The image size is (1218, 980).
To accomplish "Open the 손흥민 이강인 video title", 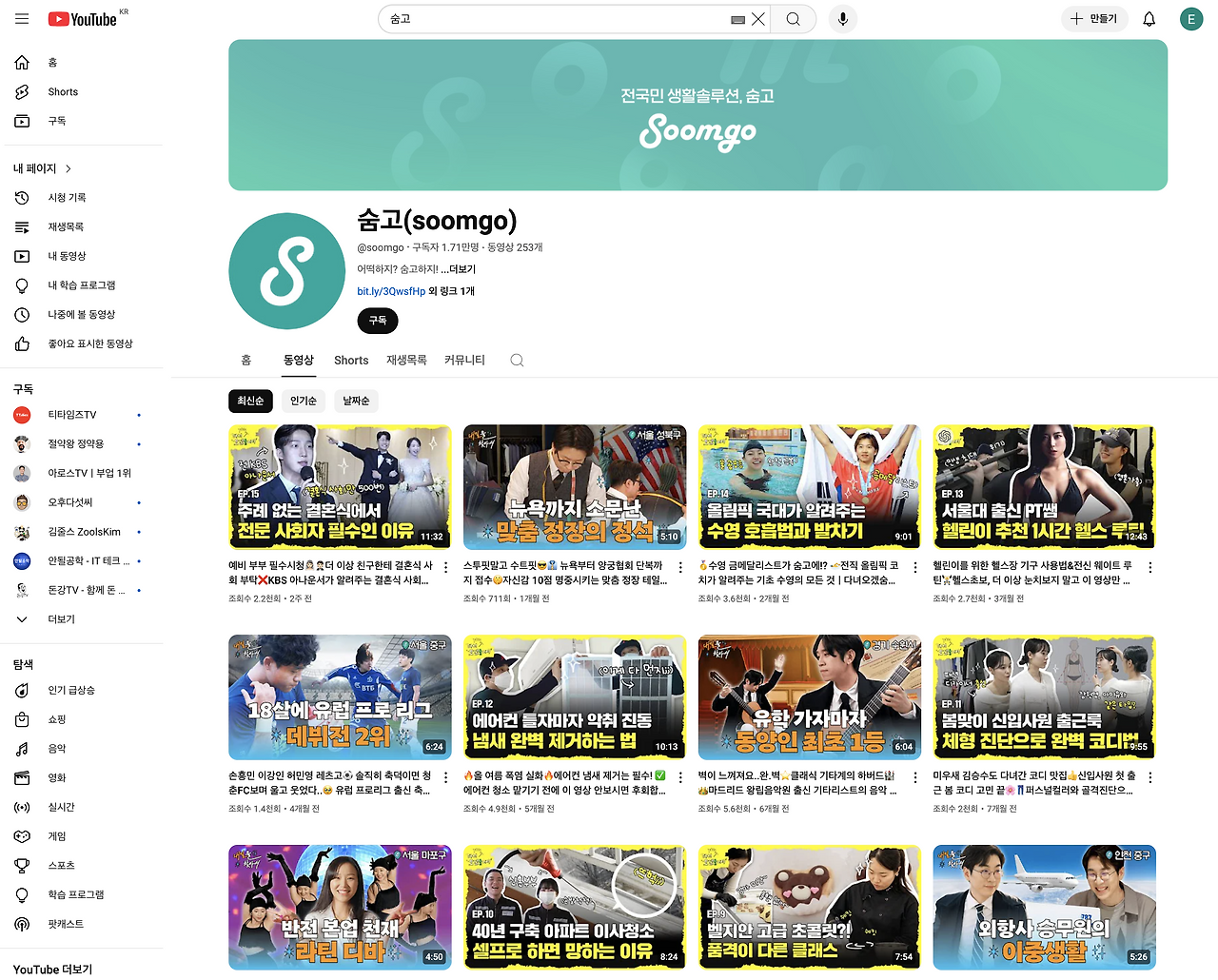I will [330, 783].
